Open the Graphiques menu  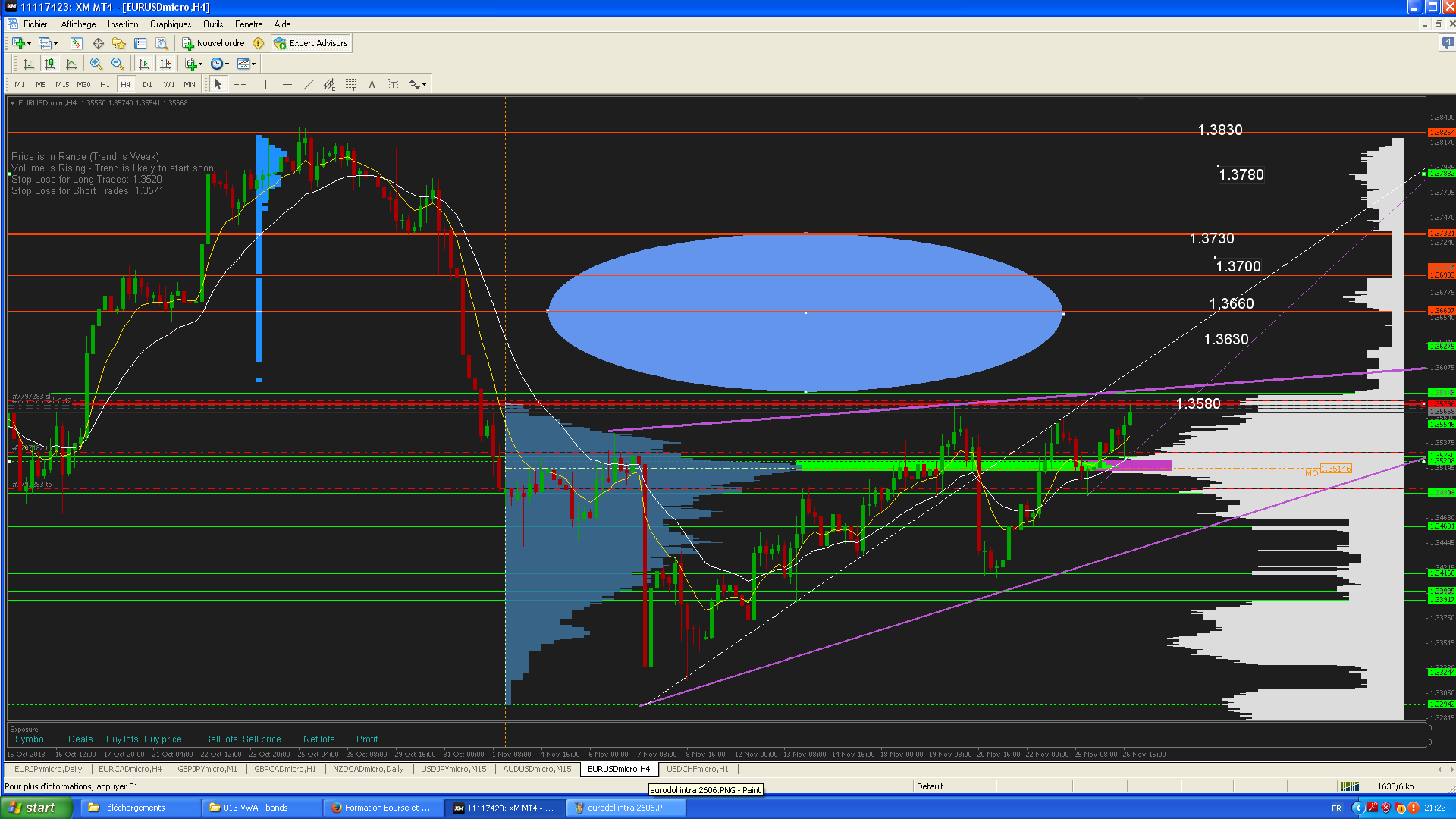pyautogui.click(x=170, y=24)
